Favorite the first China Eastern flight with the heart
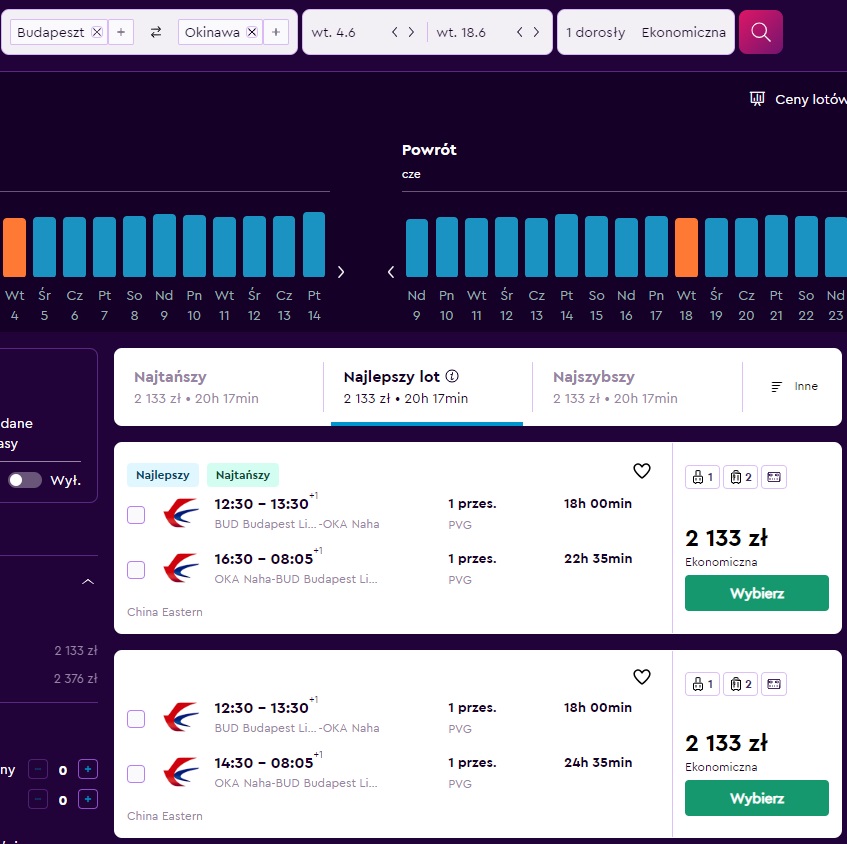Screen dimensions: 847x844 point(641,471)
